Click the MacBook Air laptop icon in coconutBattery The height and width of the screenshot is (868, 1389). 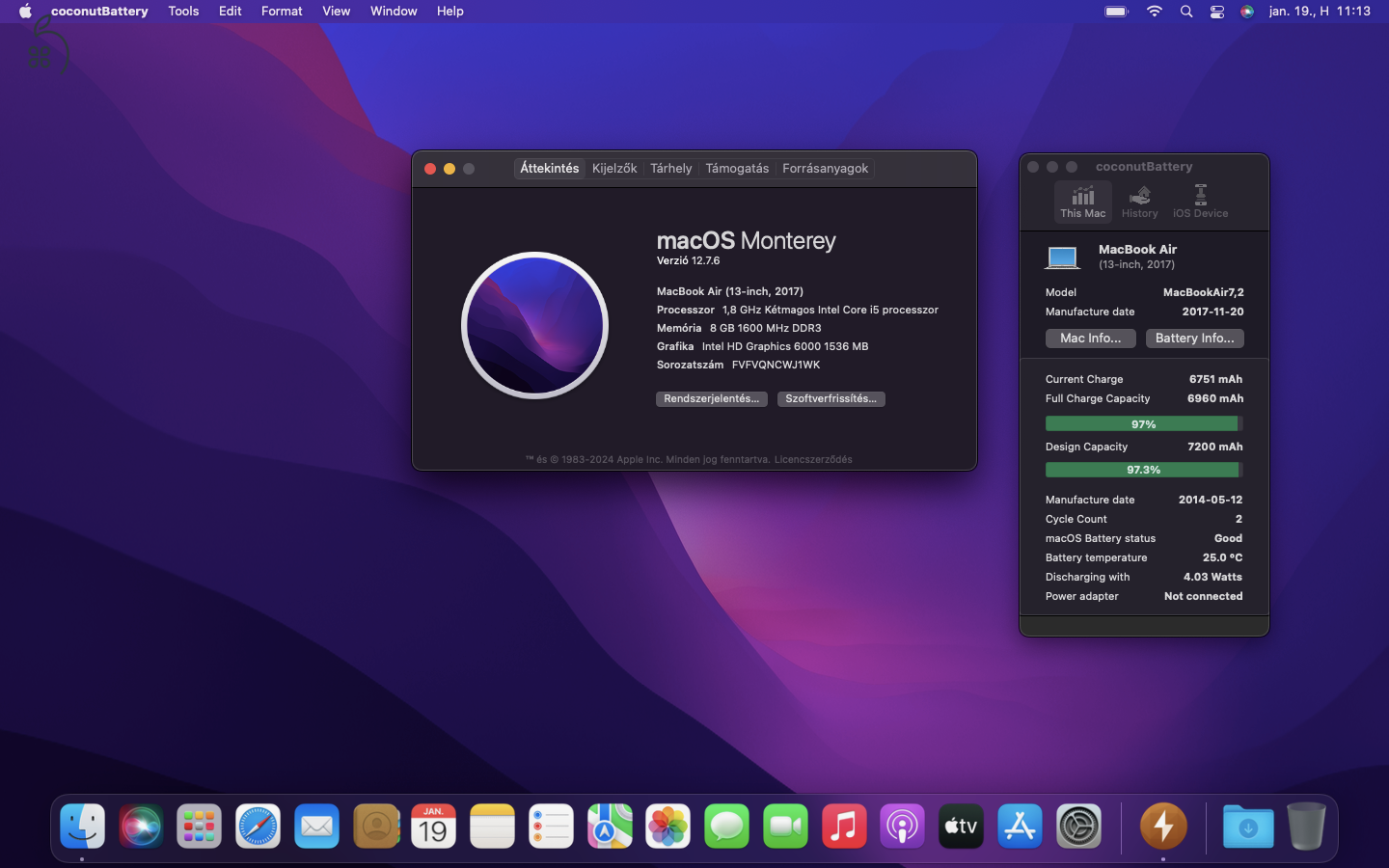click(1062, 258)
